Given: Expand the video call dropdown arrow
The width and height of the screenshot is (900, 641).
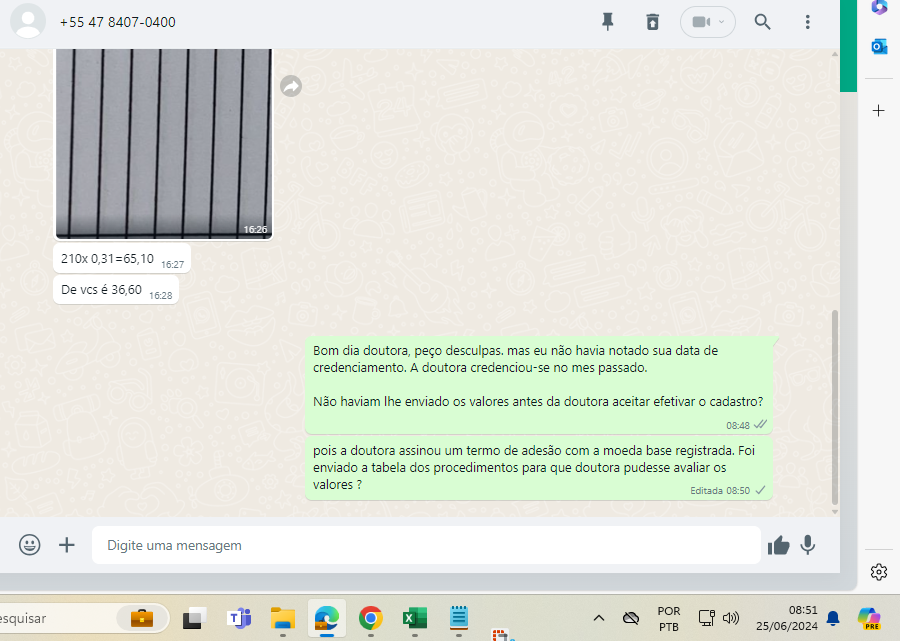Looking at the screenshot, I should [721, 22].
